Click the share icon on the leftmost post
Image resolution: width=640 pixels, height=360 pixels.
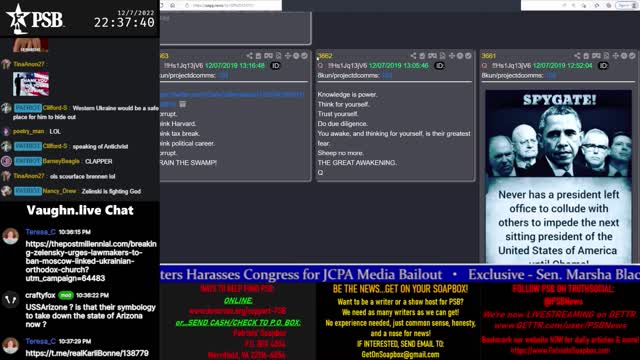coord(249,56)
